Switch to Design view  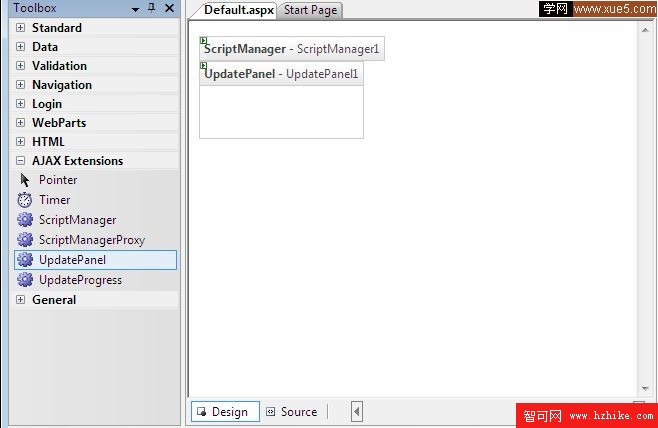click(225, 412)
